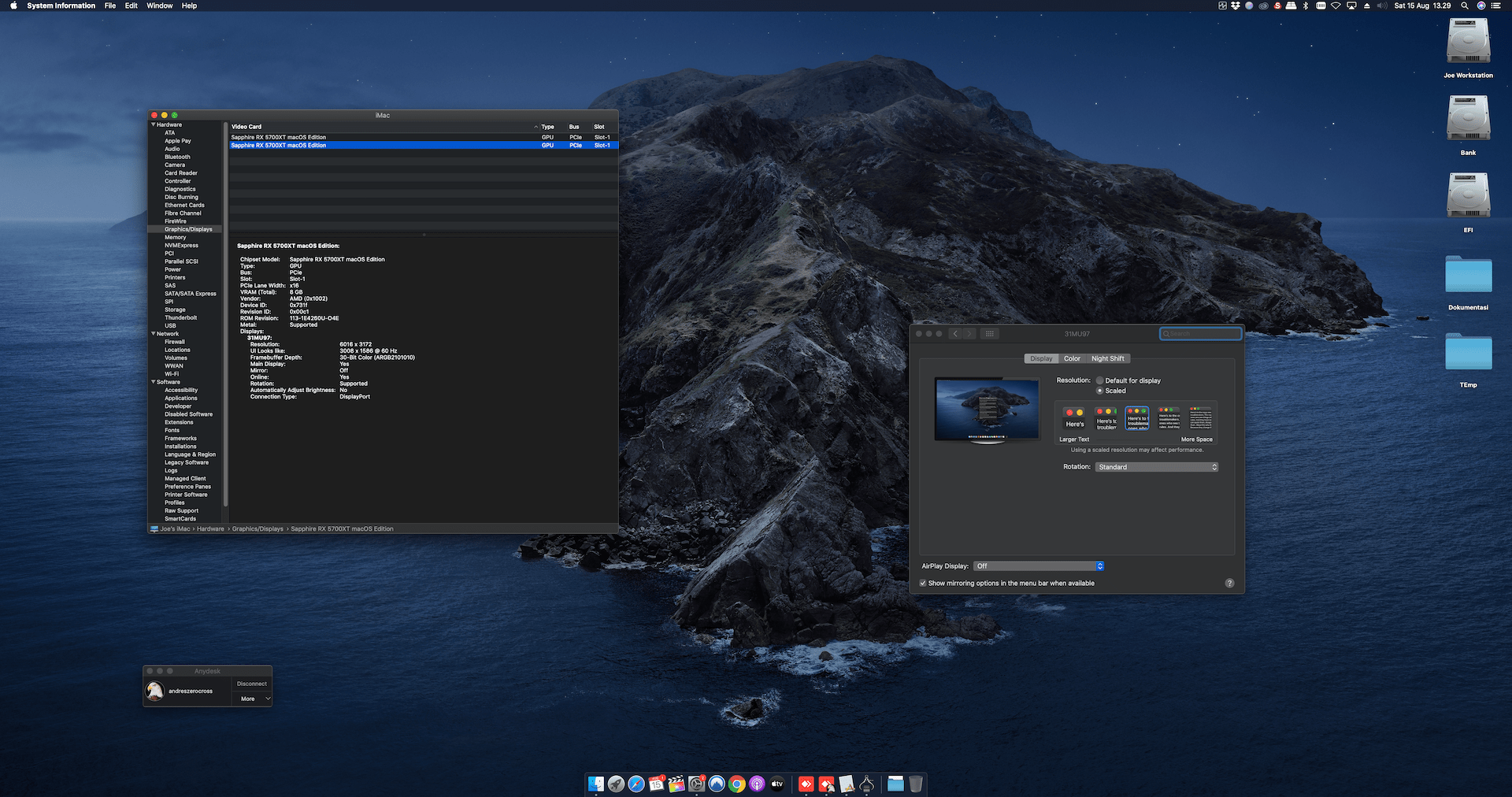Open Apple Podcasts from the Dock
The image size is (1512, 797).
757,784
